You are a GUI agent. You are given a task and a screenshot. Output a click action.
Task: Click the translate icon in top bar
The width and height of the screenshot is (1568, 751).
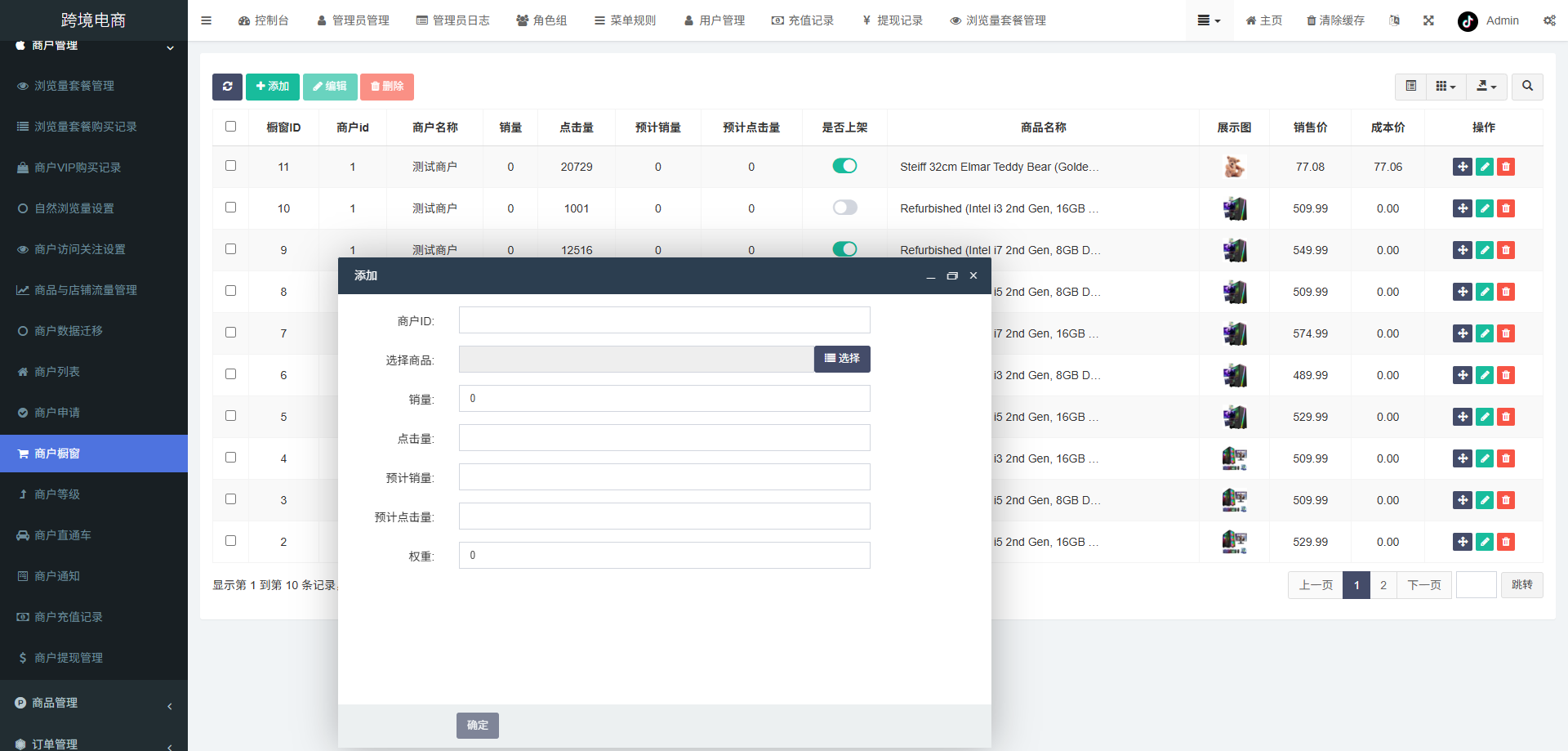click(1394, 20)
